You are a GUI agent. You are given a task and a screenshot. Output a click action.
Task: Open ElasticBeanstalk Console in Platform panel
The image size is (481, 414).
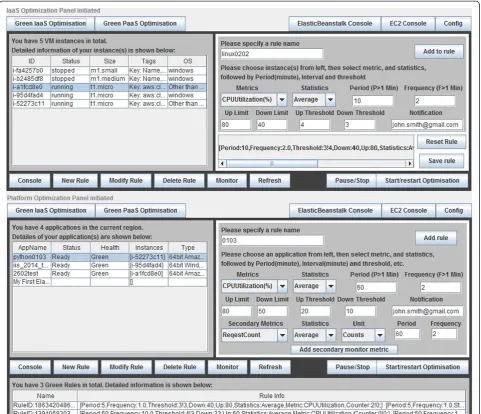(335, 211)
